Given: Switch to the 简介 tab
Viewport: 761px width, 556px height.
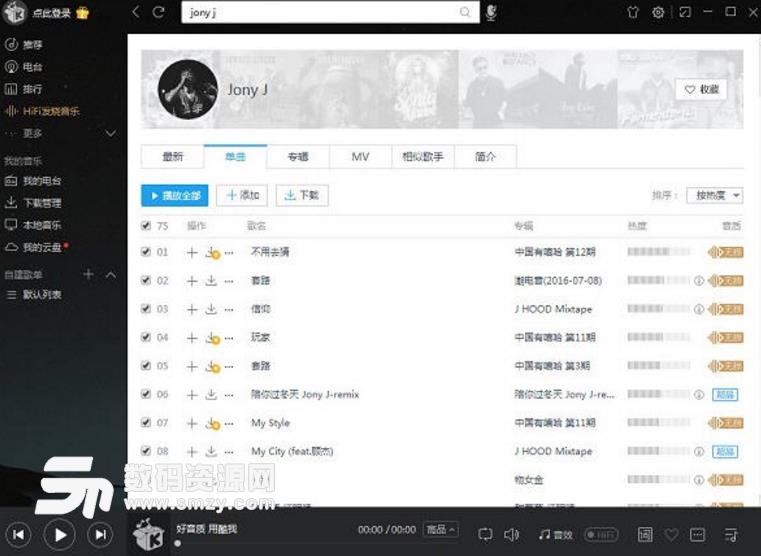Looking at the screenshot, I should (x=485, y=157).
